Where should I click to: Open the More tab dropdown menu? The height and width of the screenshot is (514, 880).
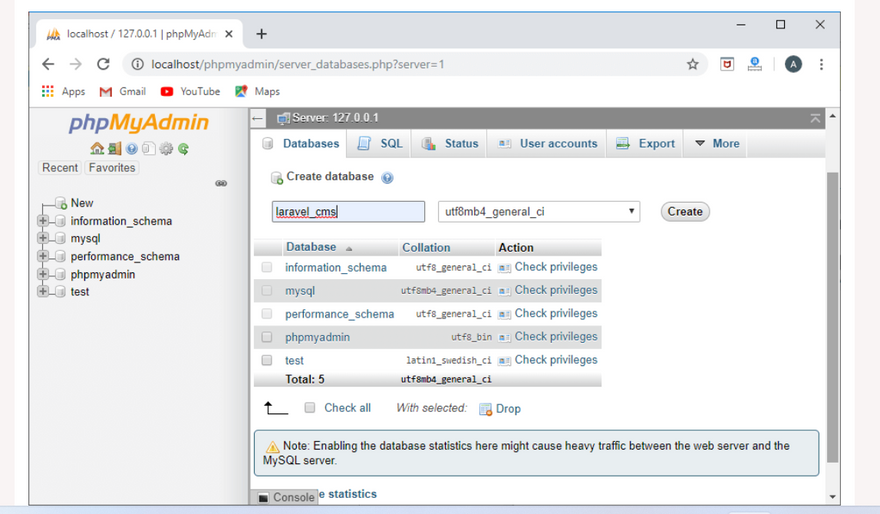pos(717,144)
